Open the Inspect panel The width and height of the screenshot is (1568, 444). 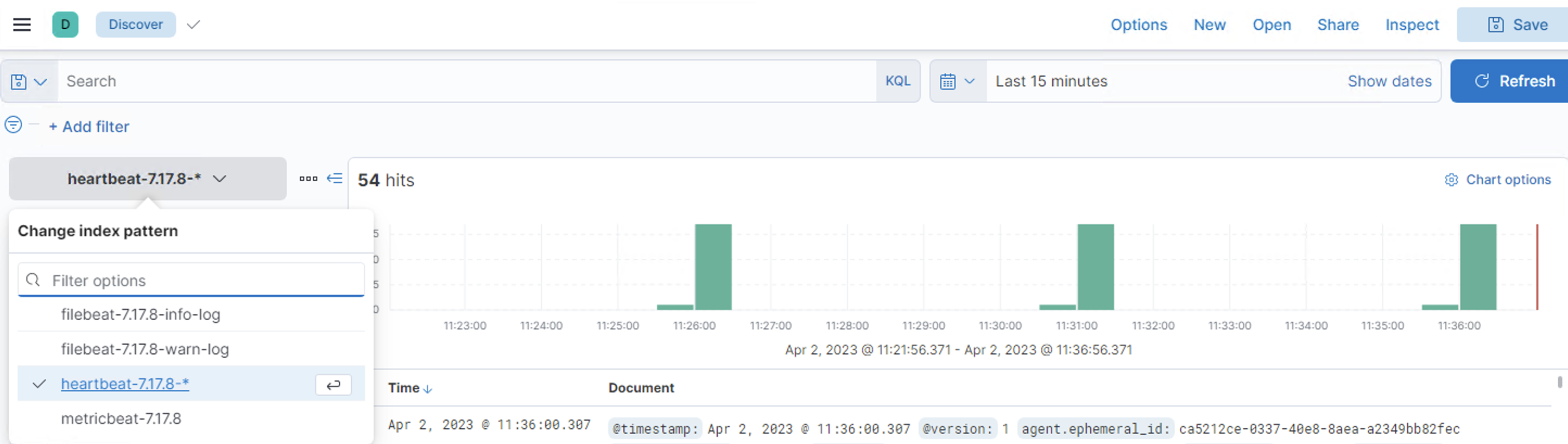click(x=1412, y=24)
